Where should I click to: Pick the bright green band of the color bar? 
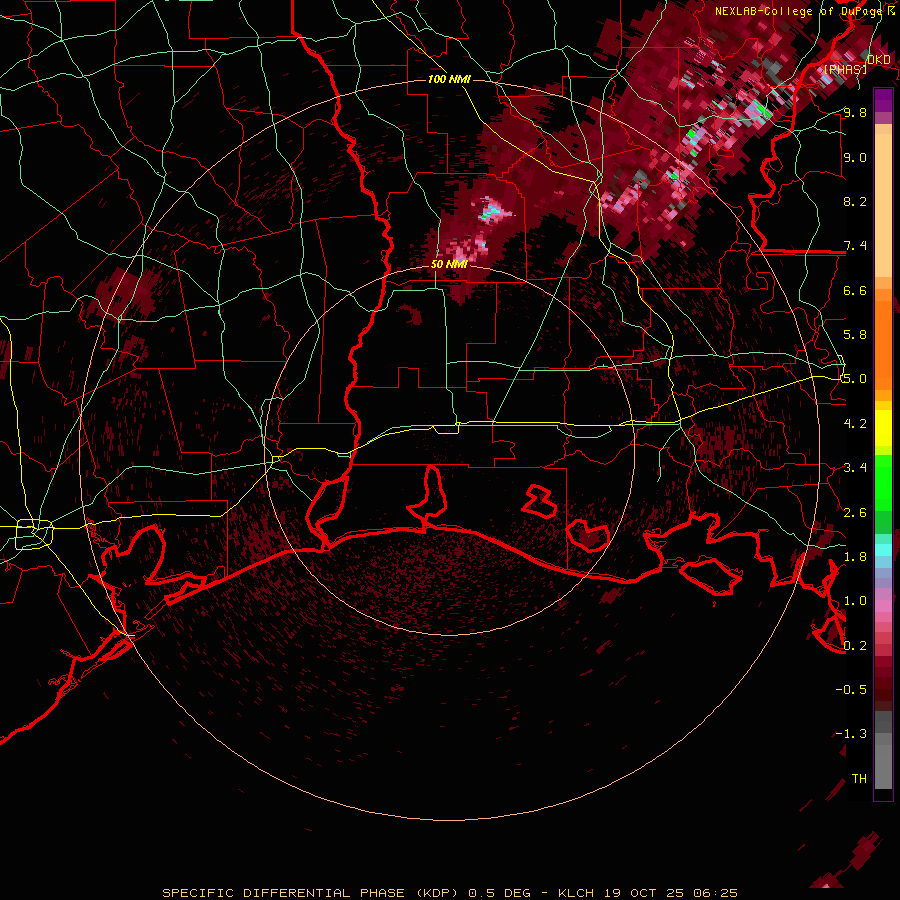click(x=883, y=482)
